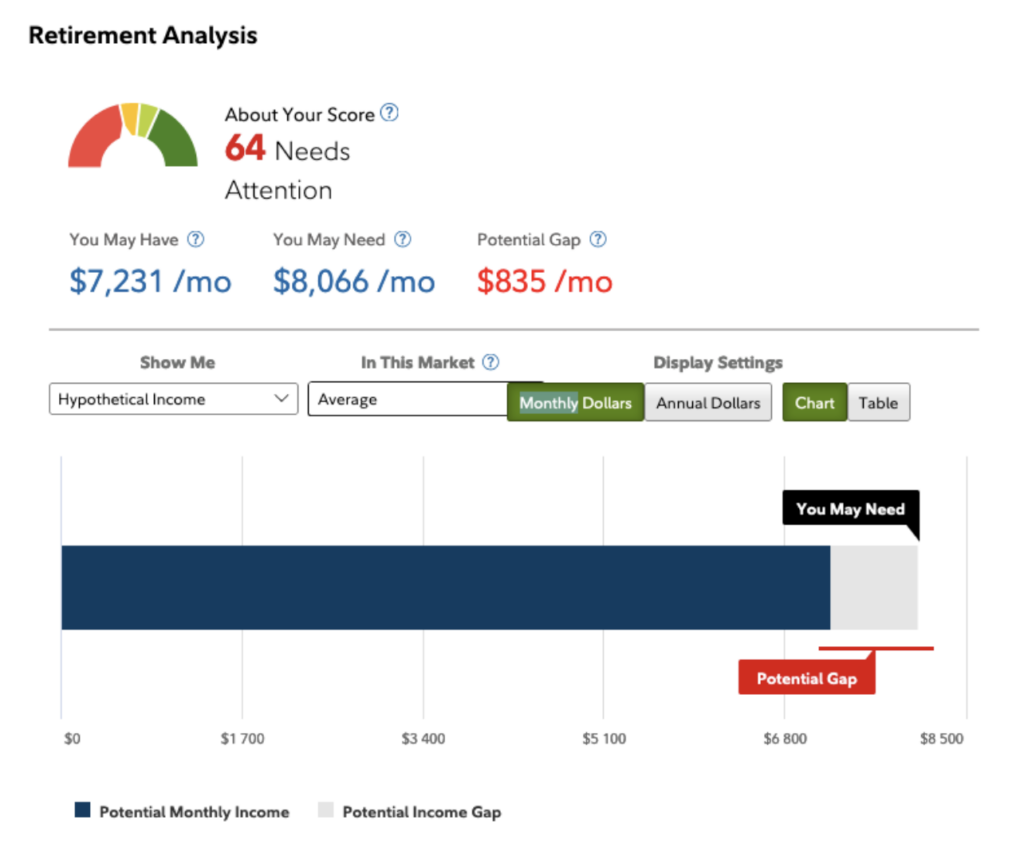
Task: Click the black You May Need callout
Action: (850, 509)
